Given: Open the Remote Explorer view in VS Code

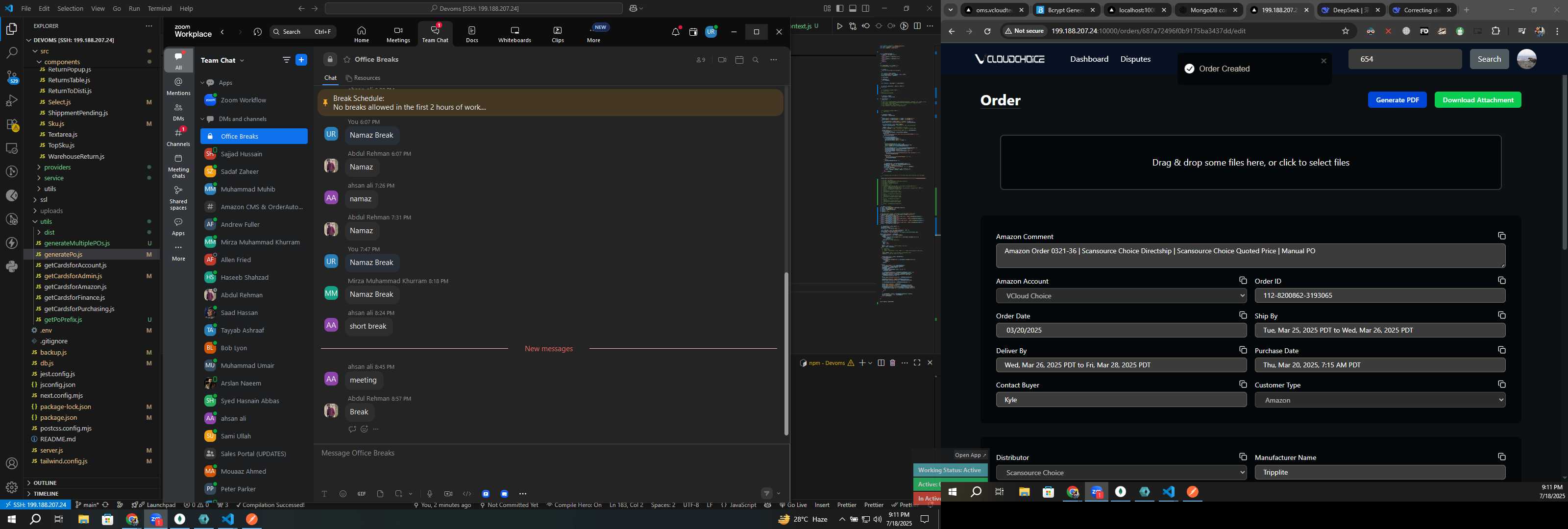Looking at the screenshot, I should pos(12,148).
